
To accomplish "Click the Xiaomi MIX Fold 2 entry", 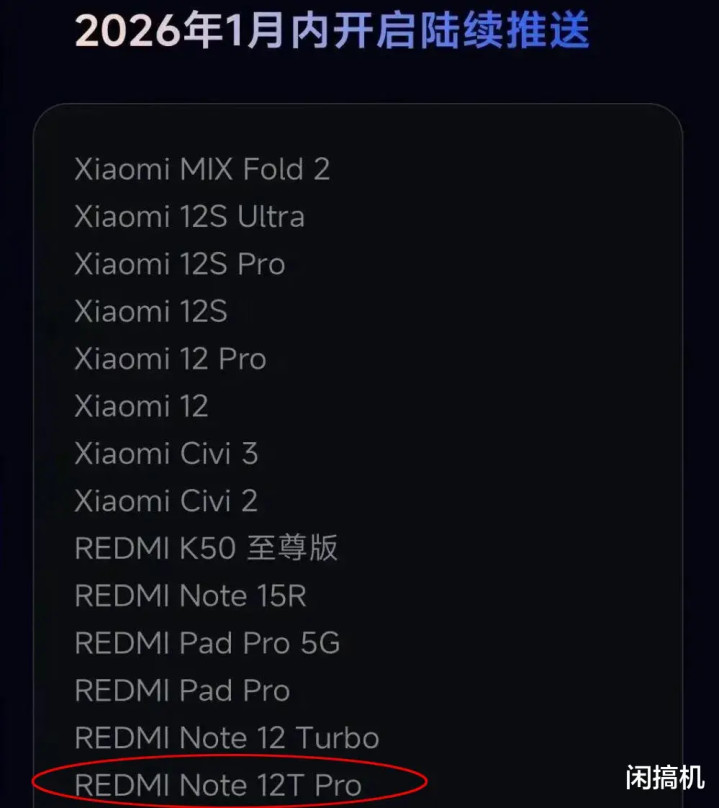I will (x=202, y=169).
